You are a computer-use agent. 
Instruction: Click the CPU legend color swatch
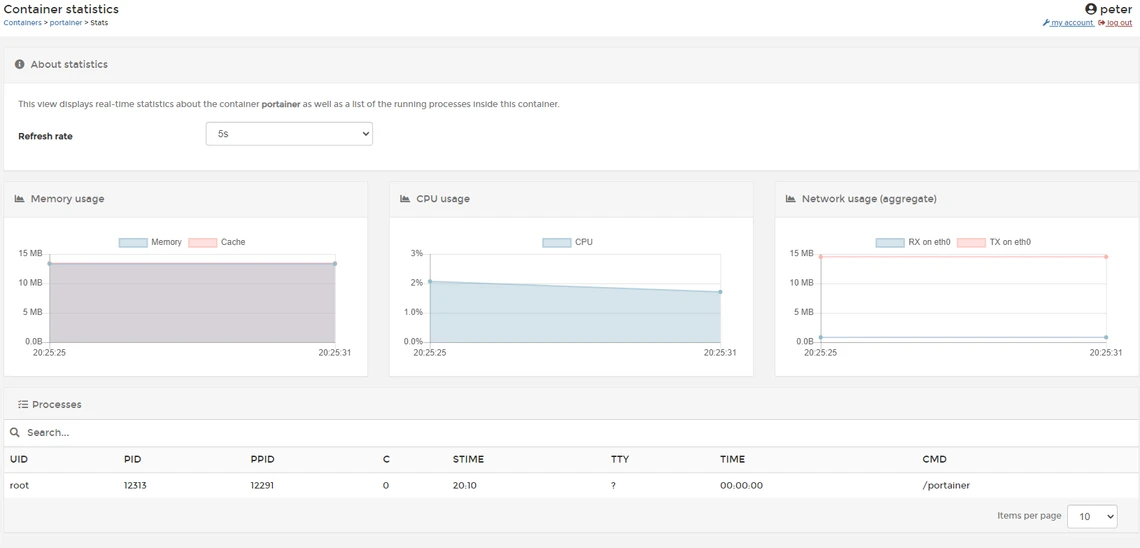point(556,242)
